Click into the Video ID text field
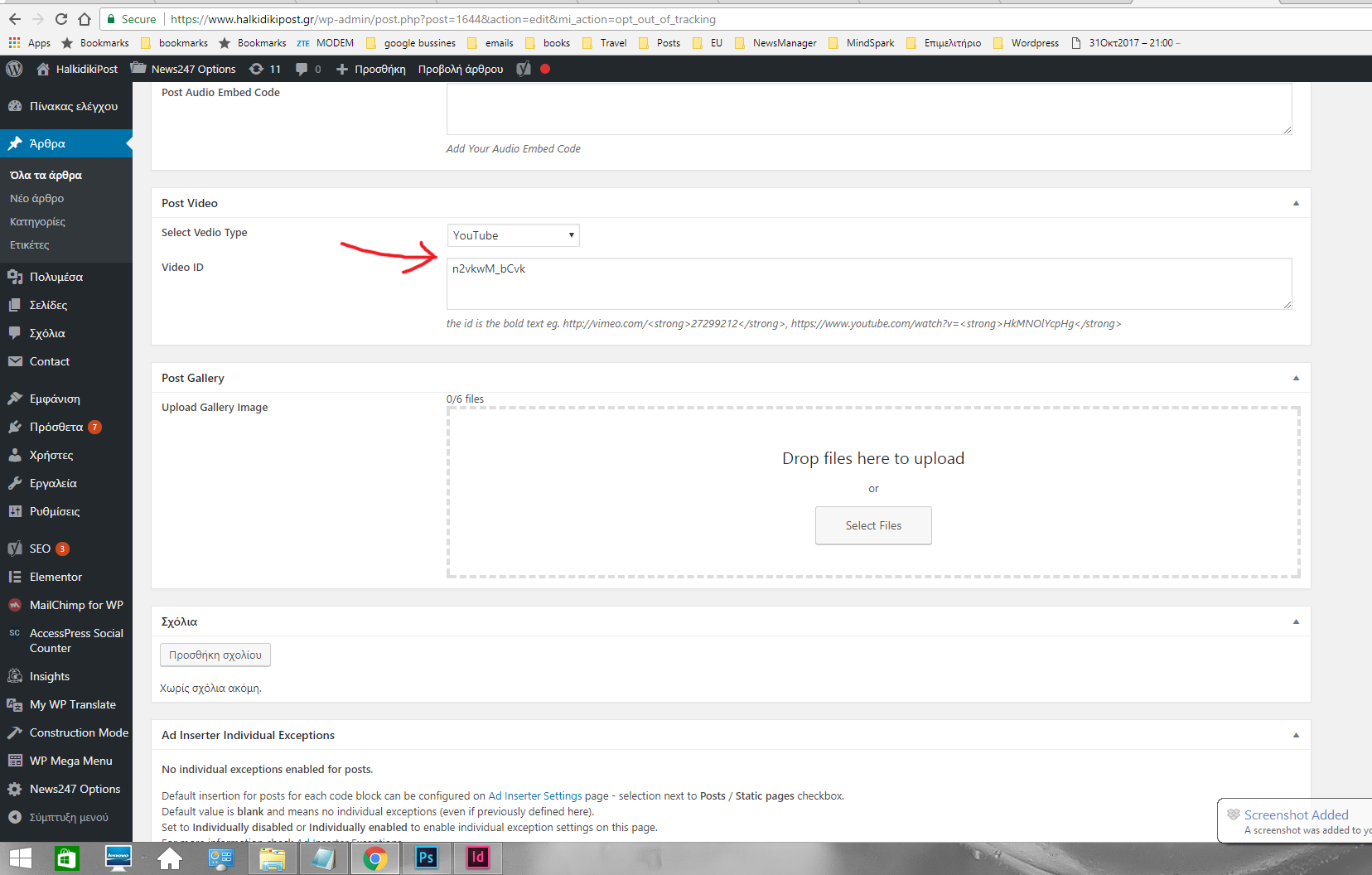1372x875 pixels. 868,283
